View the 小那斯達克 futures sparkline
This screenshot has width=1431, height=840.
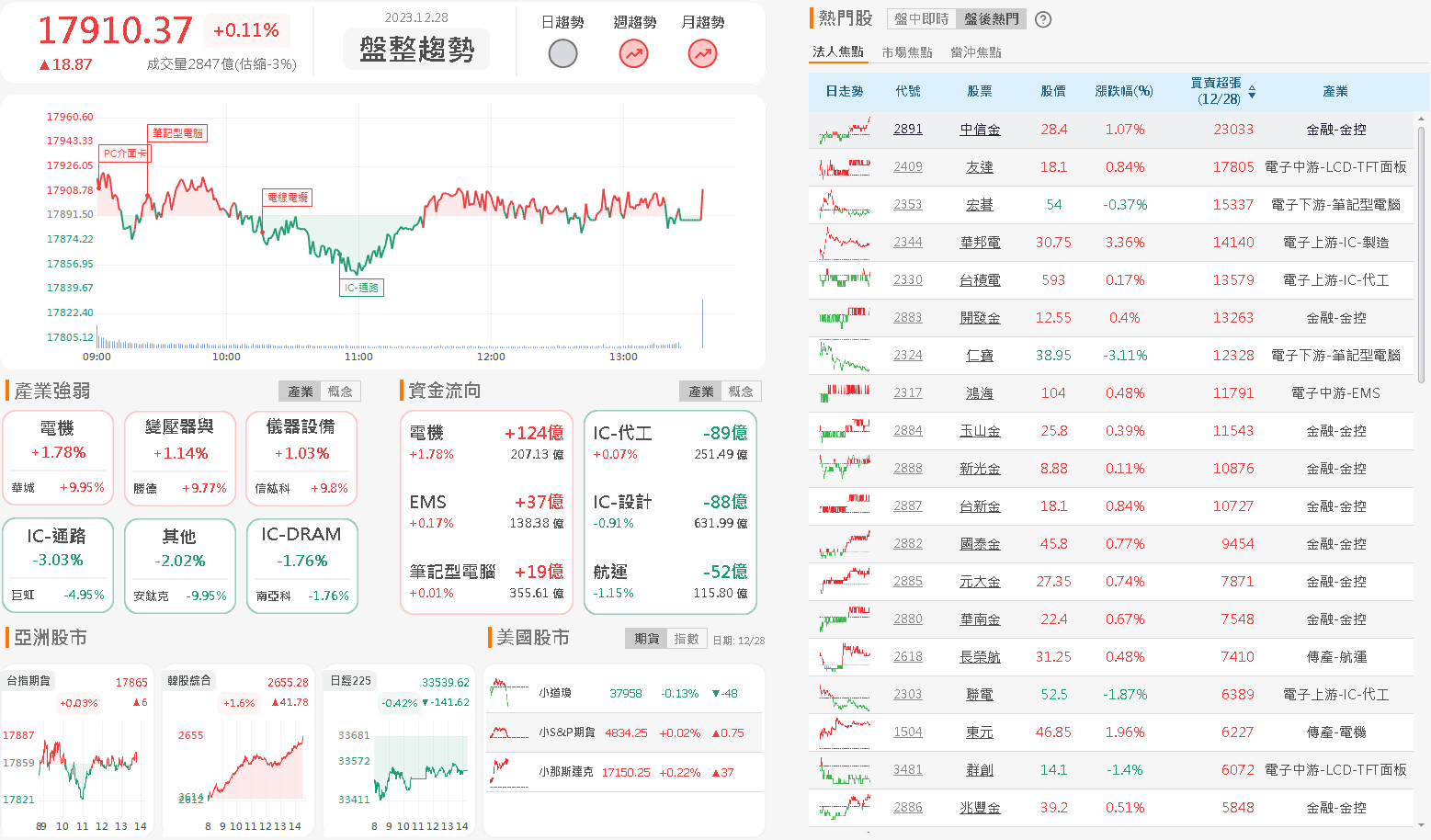pyautogui.click(x=510, y=772)
